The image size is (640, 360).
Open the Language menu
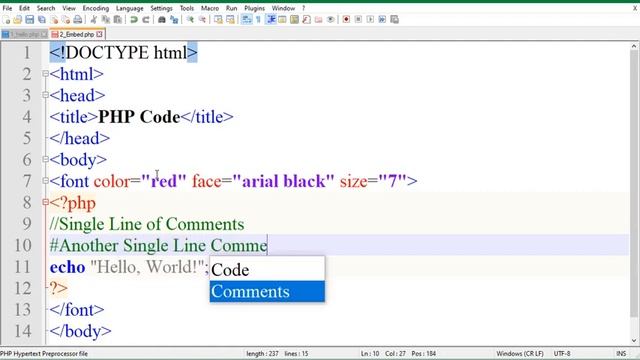click(x=129, y=8)
